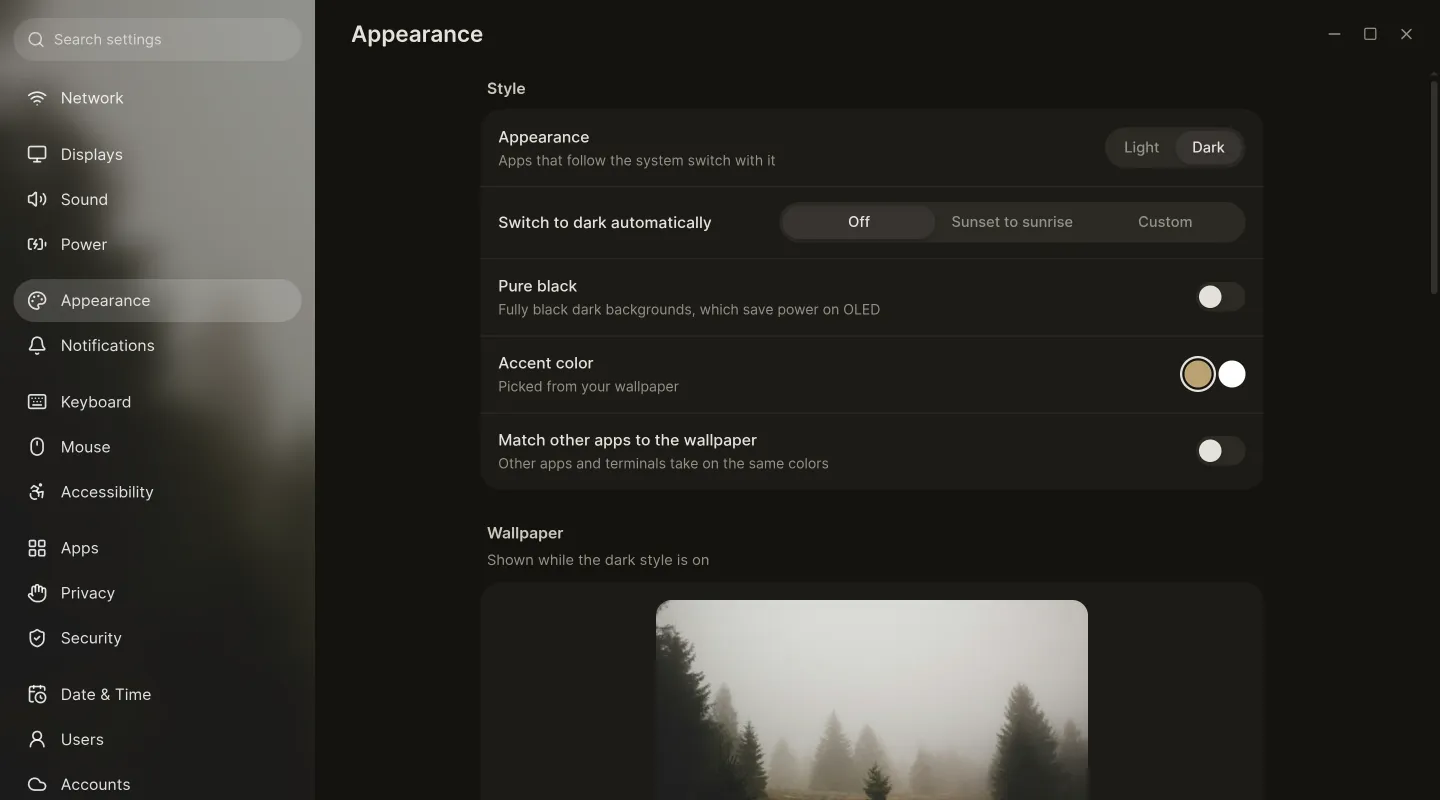Click the Appearance palette icon
This screenshot has height=800, width=1440.
(37, 301)
